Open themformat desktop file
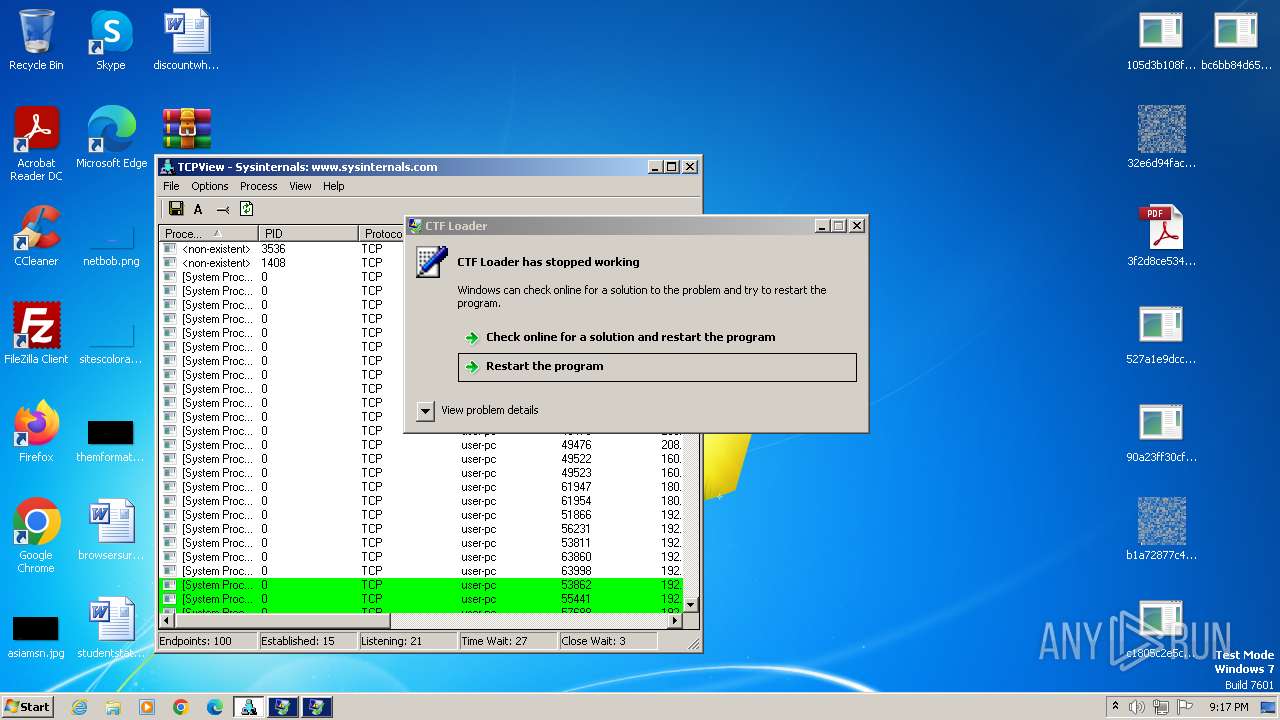1280x720 pixels. point(111,440)
